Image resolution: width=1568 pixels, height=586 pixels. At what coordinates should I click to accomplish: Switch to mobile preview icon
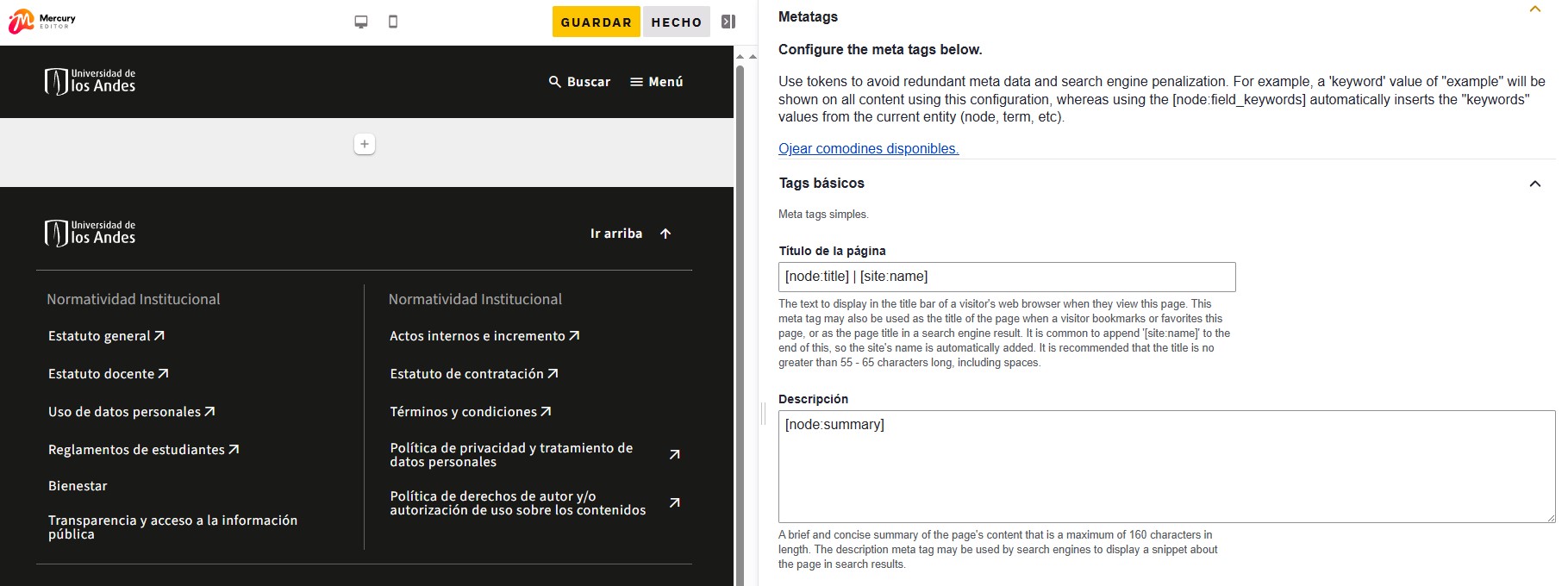[x=393, y=22]
